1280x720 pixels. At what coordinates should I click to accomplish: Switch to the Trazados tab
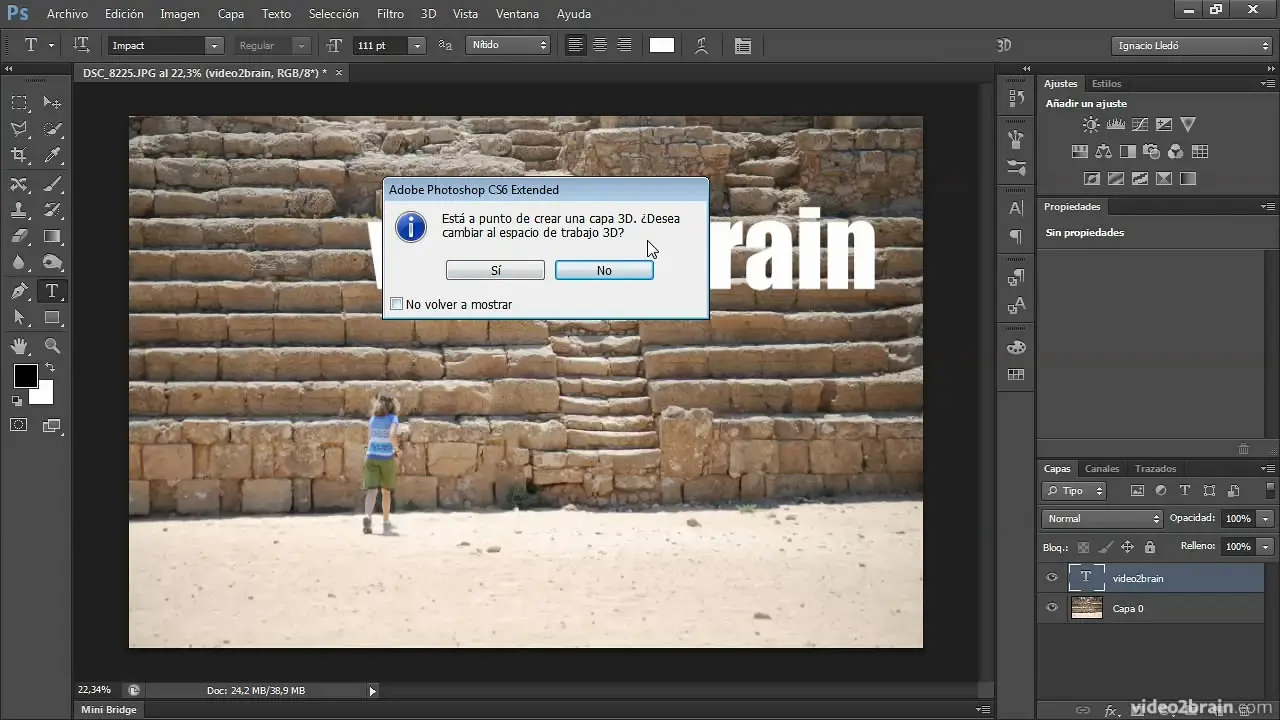pyautogui.click(x=1155, y=469)
